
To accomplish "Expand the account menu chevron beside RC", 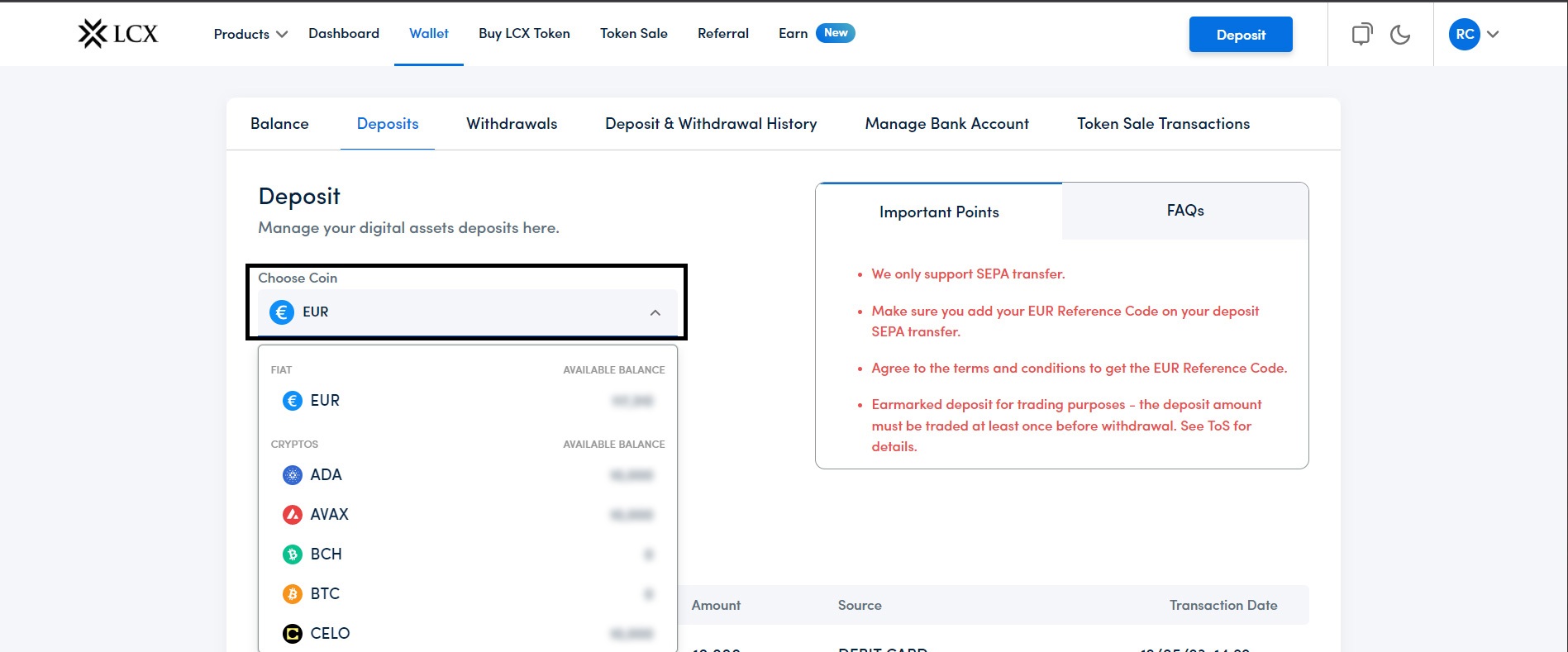I will point(1493,35).
